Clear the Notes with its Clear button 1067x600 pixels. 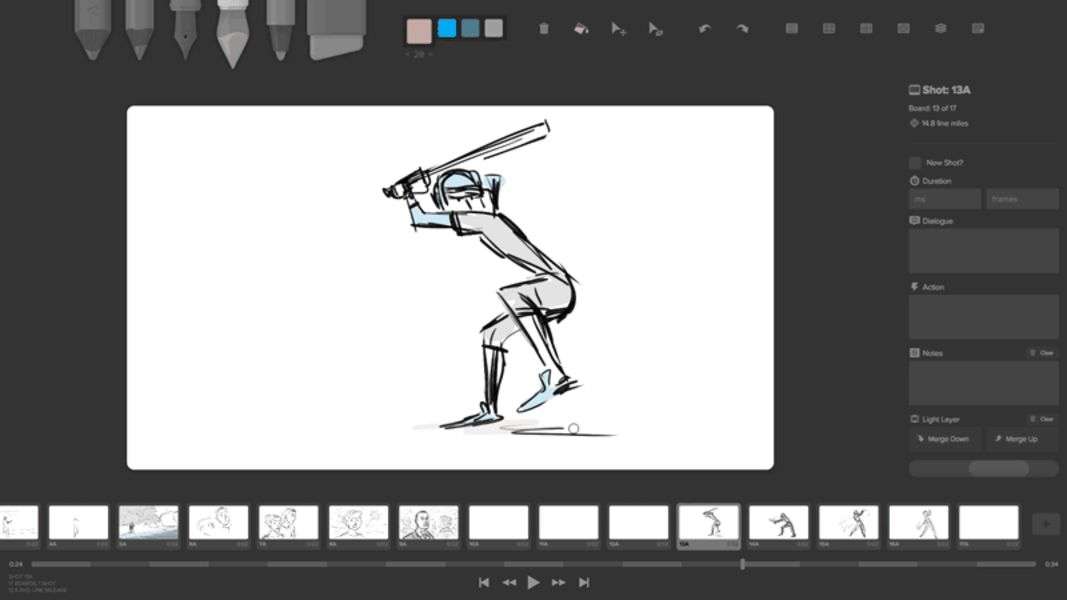coord(1042,353)
